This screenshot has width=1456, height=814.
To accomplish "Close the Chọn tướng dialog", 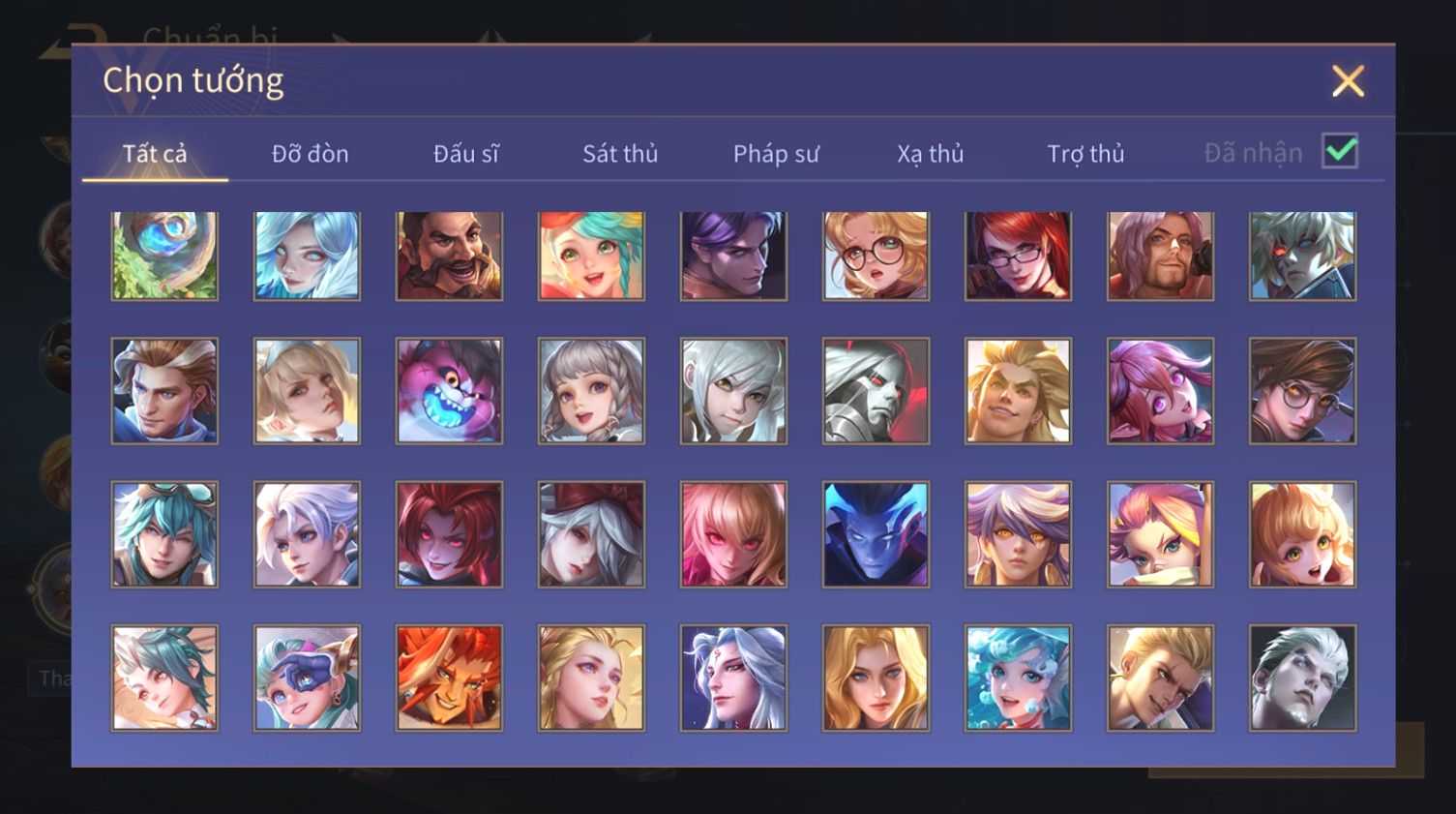I will pyautogui.click(x=1348, y=81).
